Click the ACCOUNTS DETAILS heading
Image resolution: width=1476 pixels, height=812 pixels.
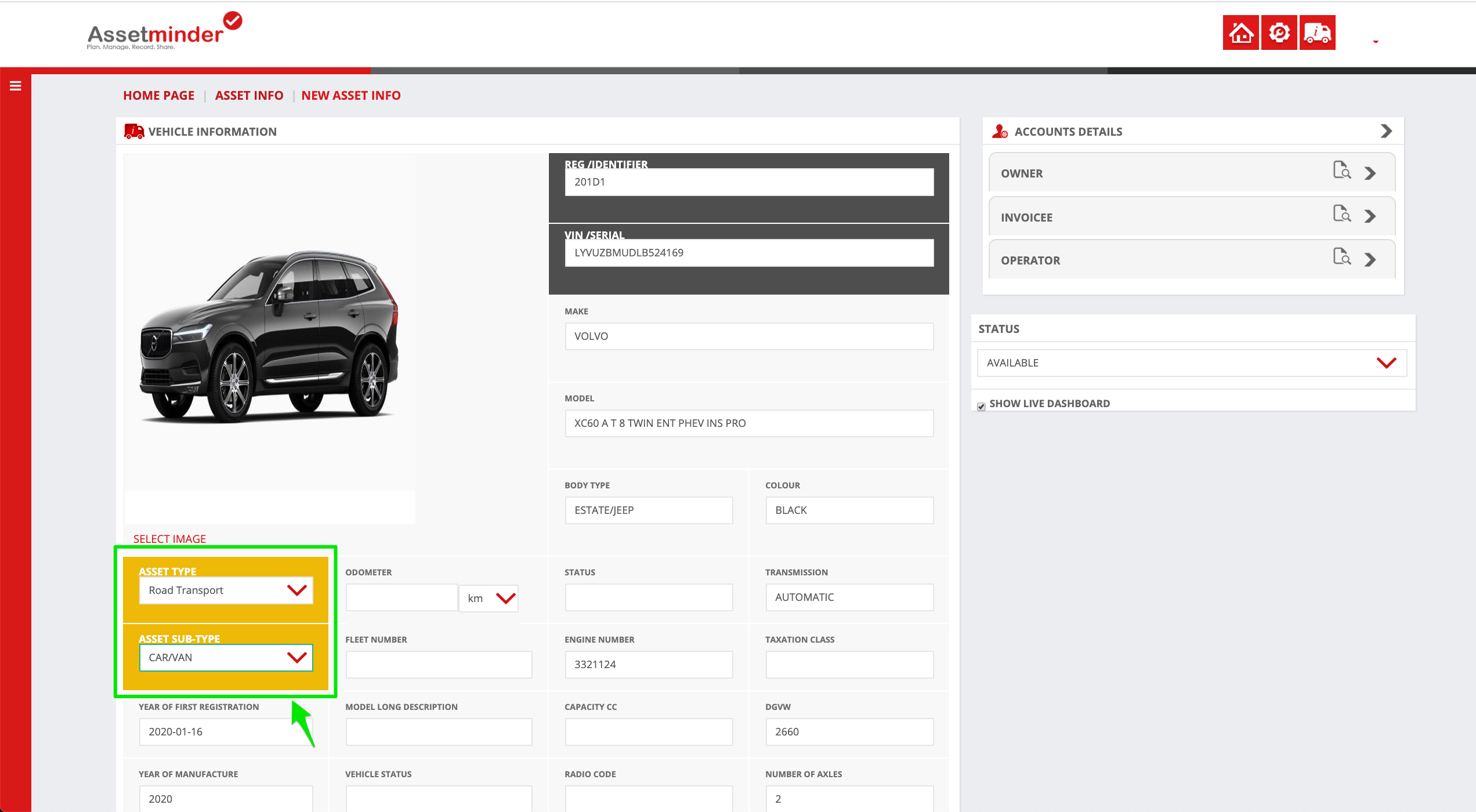(x=1068, y=132)
